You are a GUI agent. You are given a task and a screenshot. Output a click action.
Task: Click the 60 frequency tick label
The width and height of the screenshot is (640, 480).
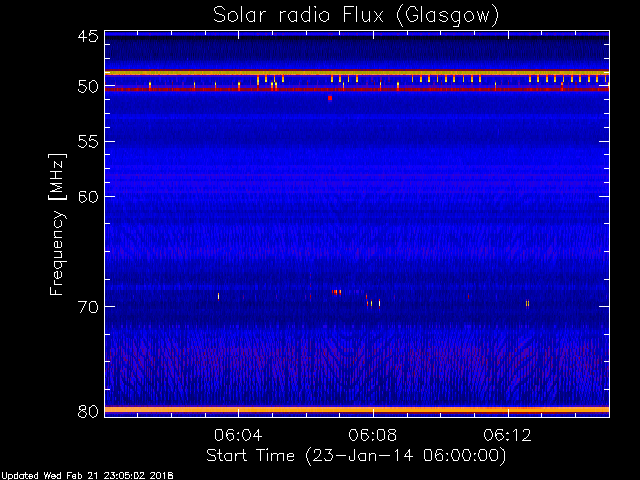click(88, 197)
